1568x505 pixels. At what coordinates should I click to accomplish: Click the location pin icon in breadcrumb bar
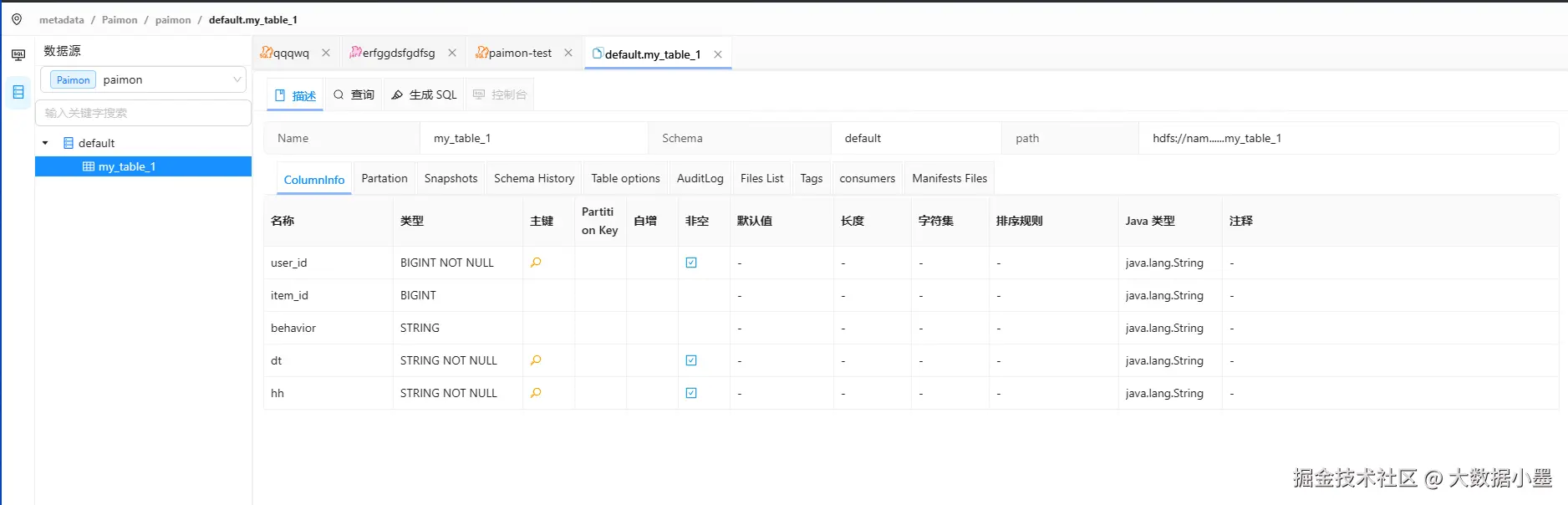(17, 19)
